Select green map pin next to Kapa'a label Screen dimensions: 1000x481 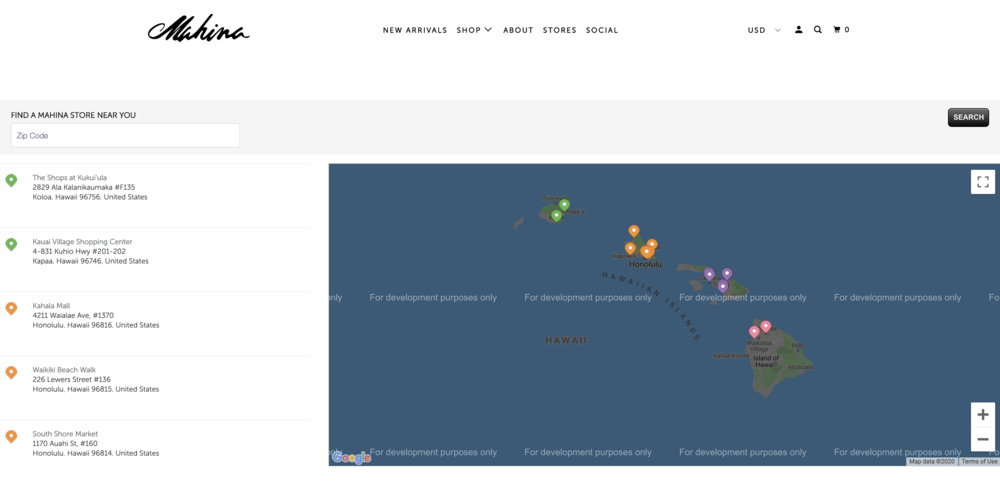564,204
